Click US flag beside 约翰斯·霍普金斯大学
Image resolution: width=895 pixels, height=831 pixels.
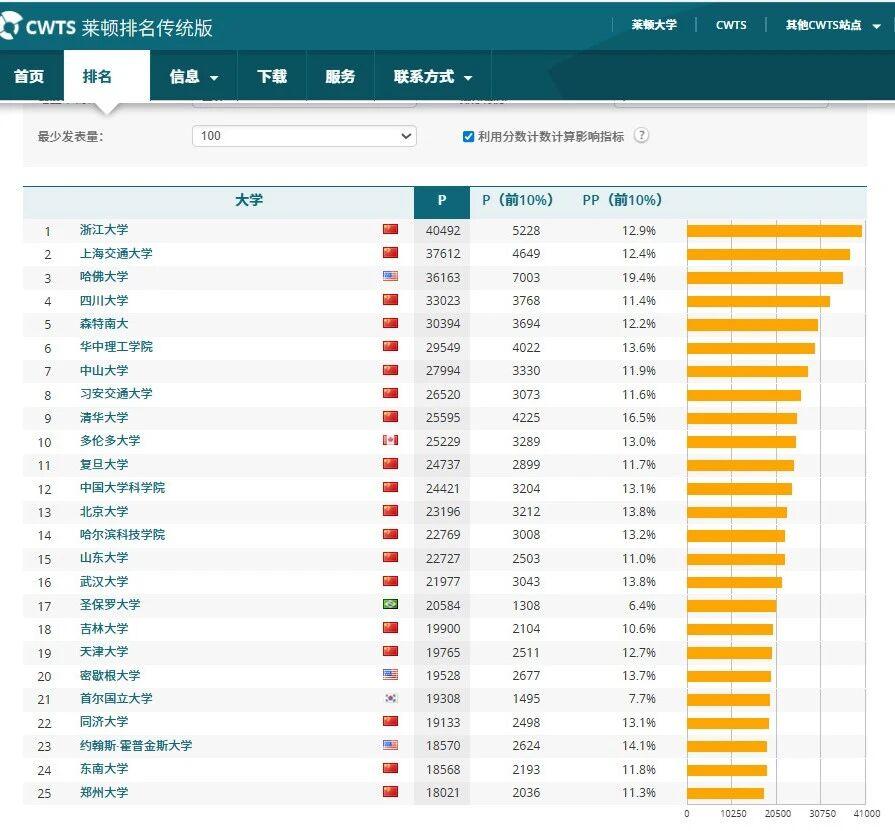pos(391,746)
